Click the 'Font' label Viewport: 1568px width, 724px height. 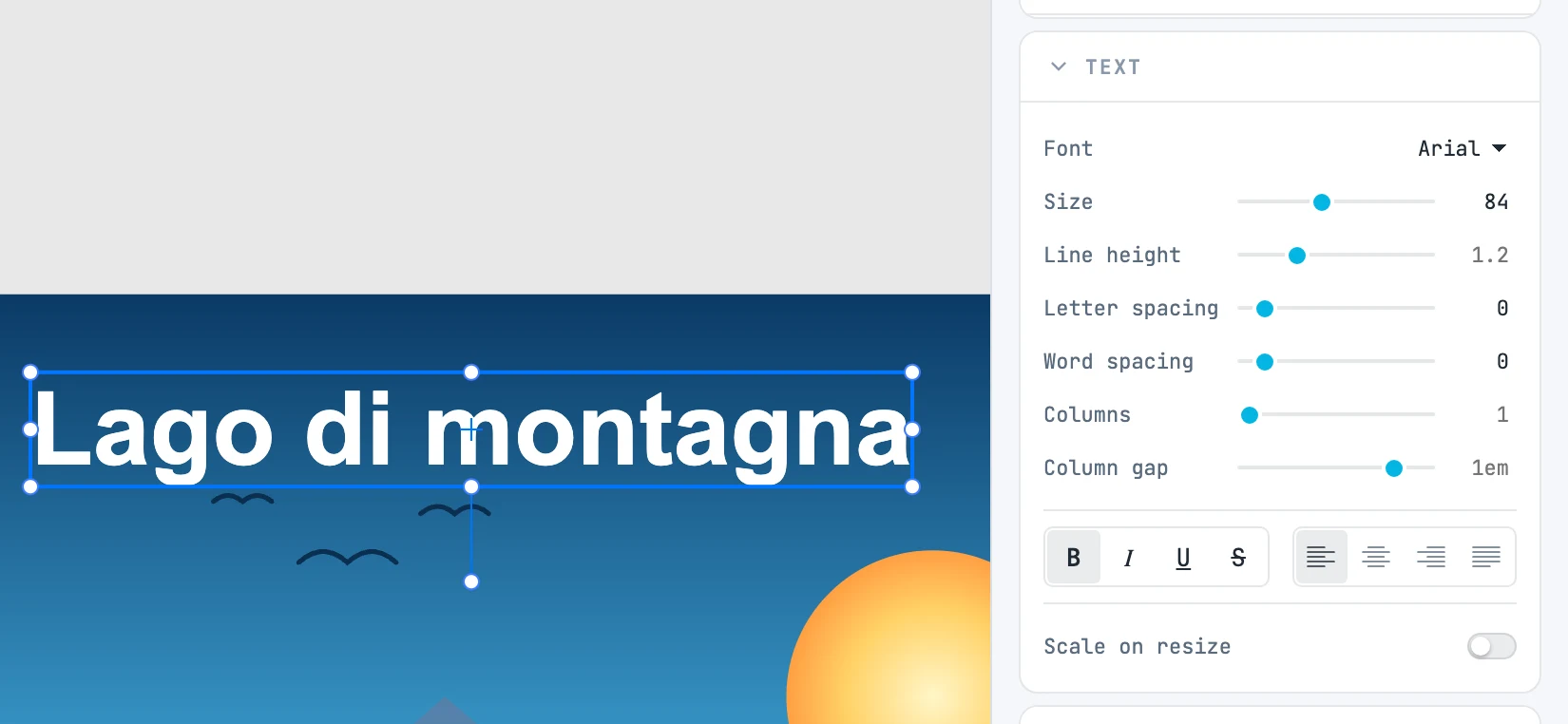[x=1068, y=148]
